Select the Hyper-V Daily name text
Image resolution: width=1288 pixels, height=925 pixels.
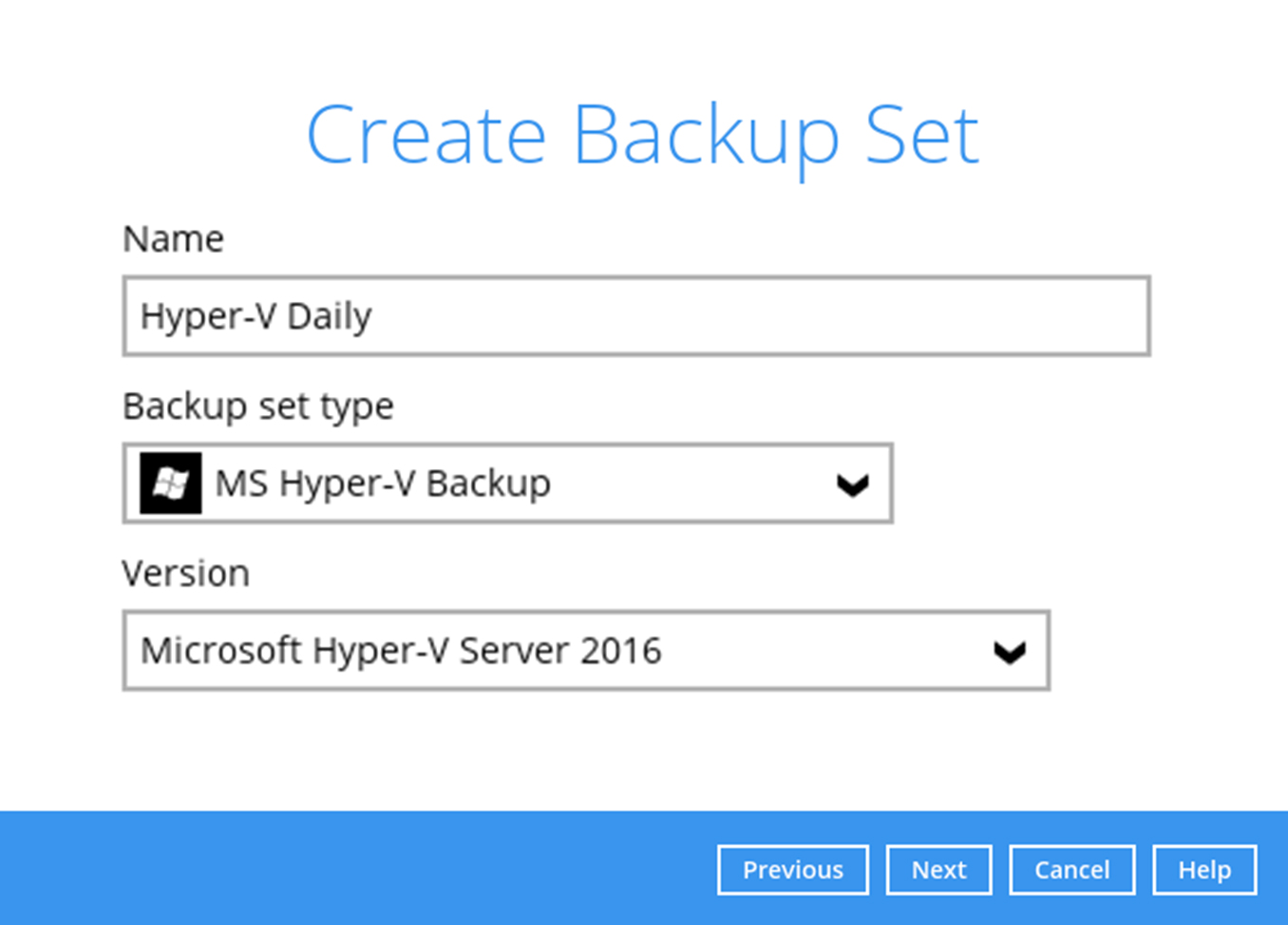pos(256,316)
